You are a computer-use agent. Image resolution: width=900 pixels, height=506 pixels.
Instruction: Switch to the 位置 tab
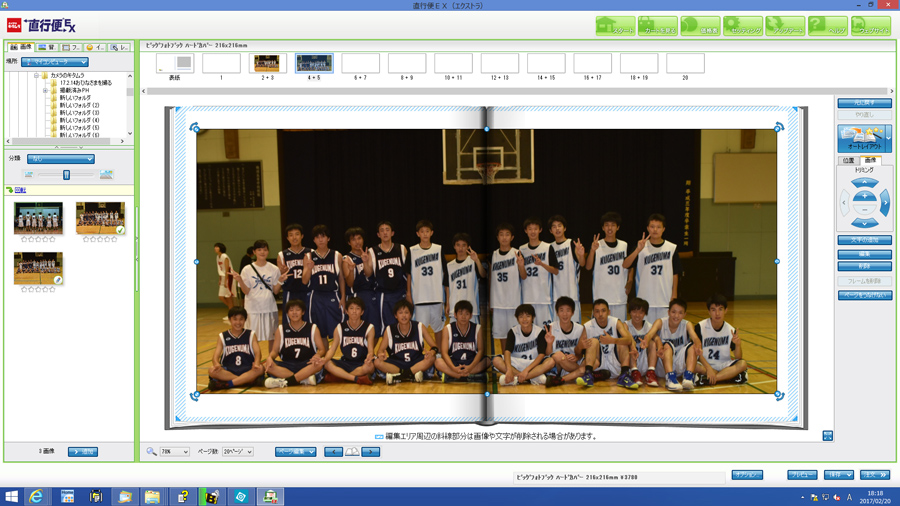point(848,160)
